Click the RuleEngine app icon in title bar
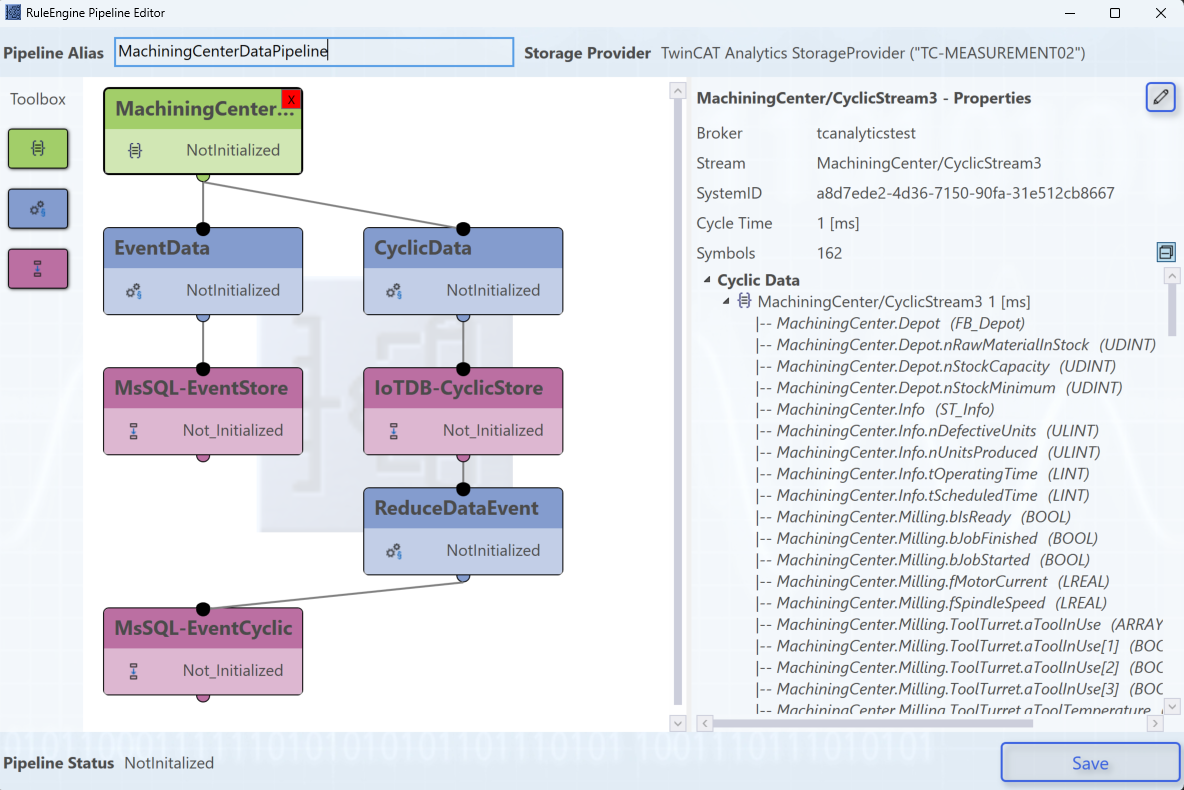Image resolution: width=1184 pixels, height=790 pixels. click(13, 13)
